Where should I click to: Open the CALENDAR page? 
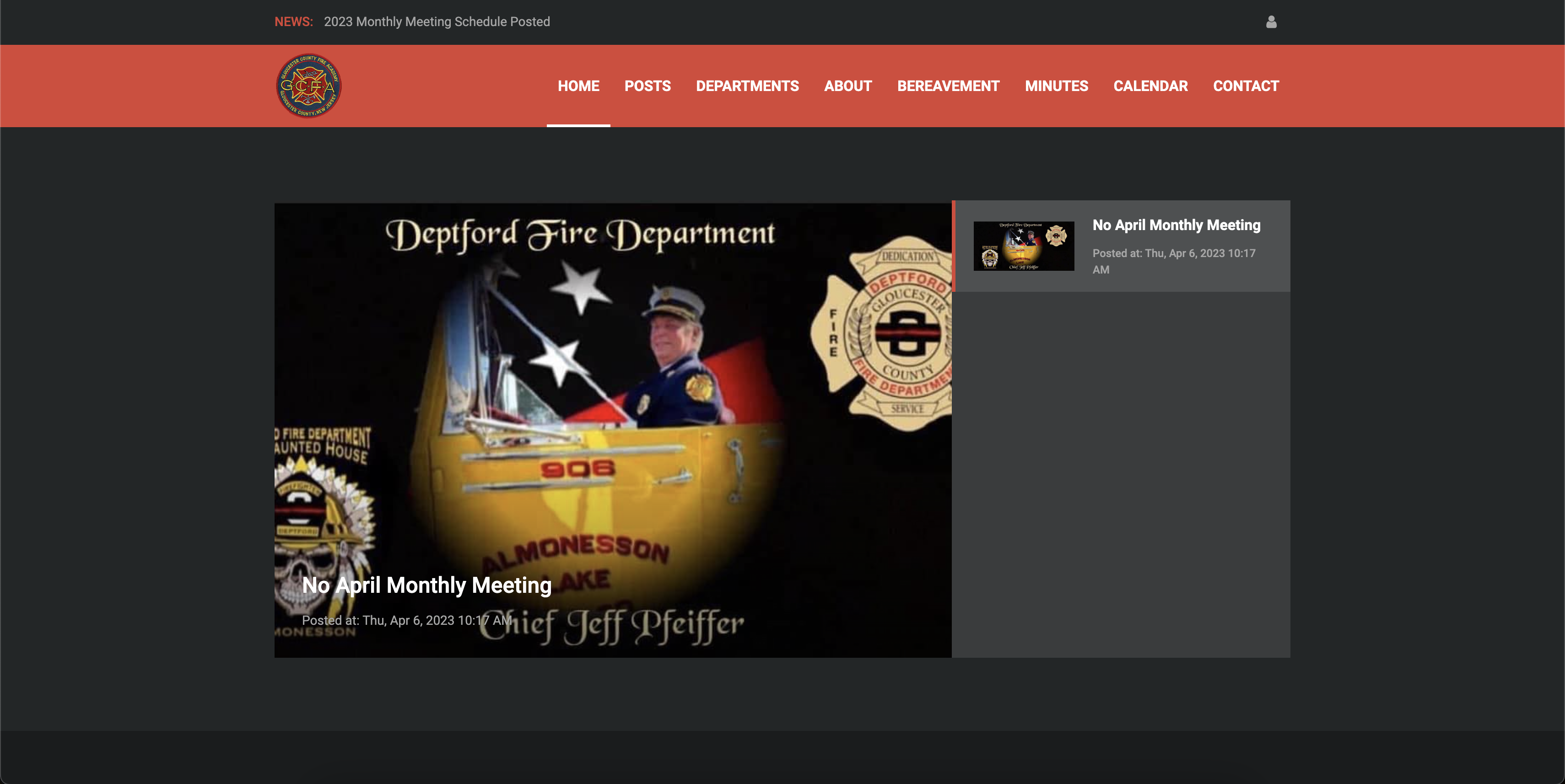pyautogui.click(x=1150, y=86)
